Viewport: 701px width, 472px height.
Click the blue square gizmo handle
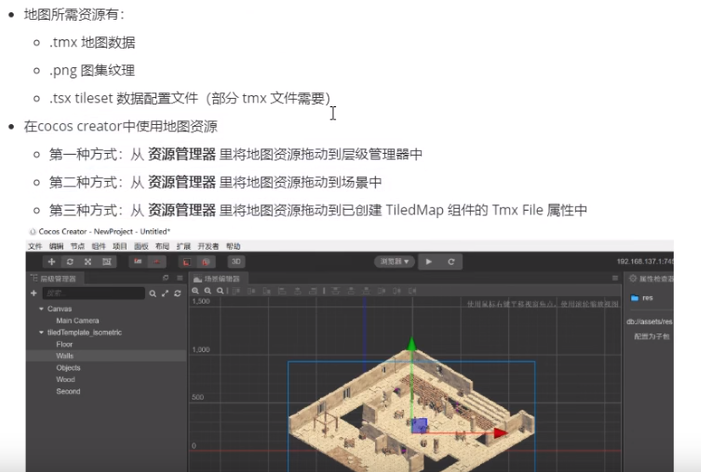pos(419,425)
